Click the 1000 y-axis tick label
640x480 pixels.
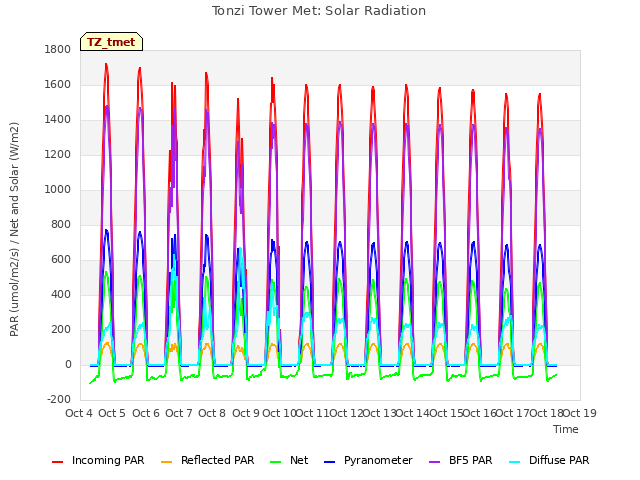point(58,189)
